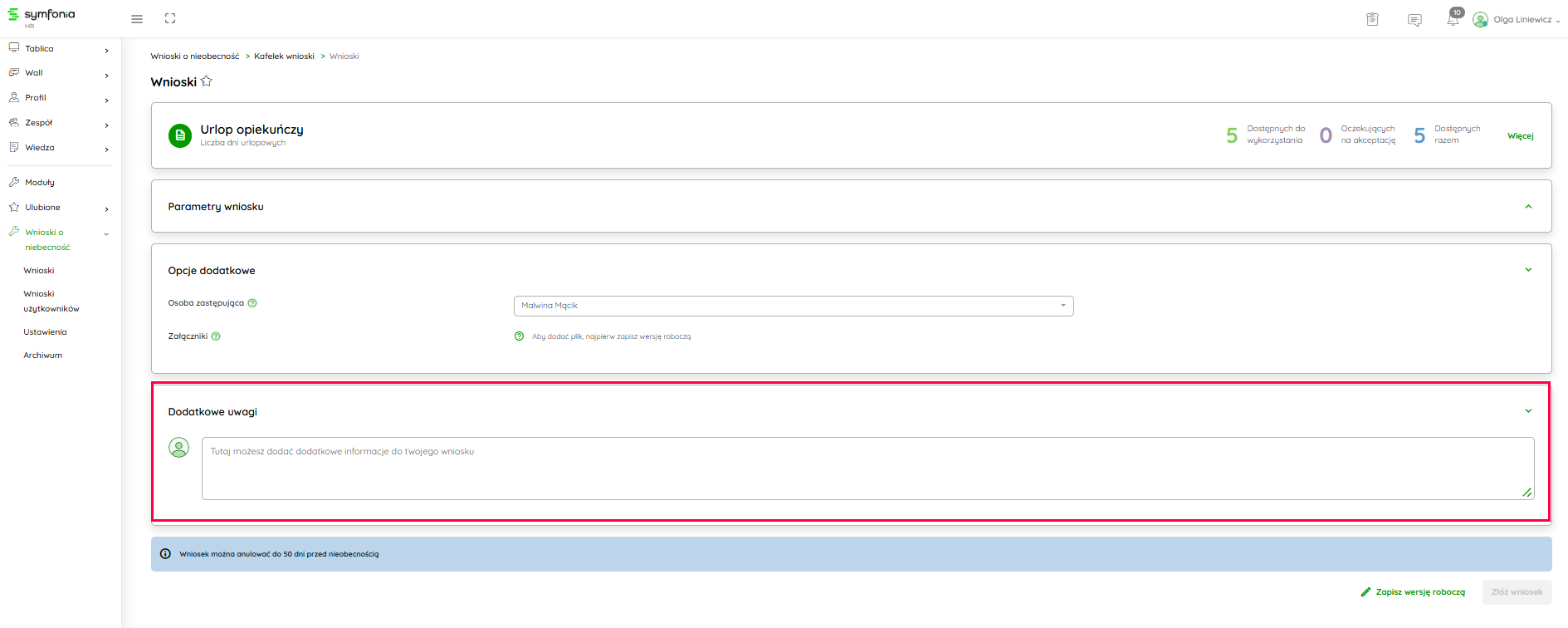
Task: Expand the Parametry wniosku section
Action: tap(1527, 207)
